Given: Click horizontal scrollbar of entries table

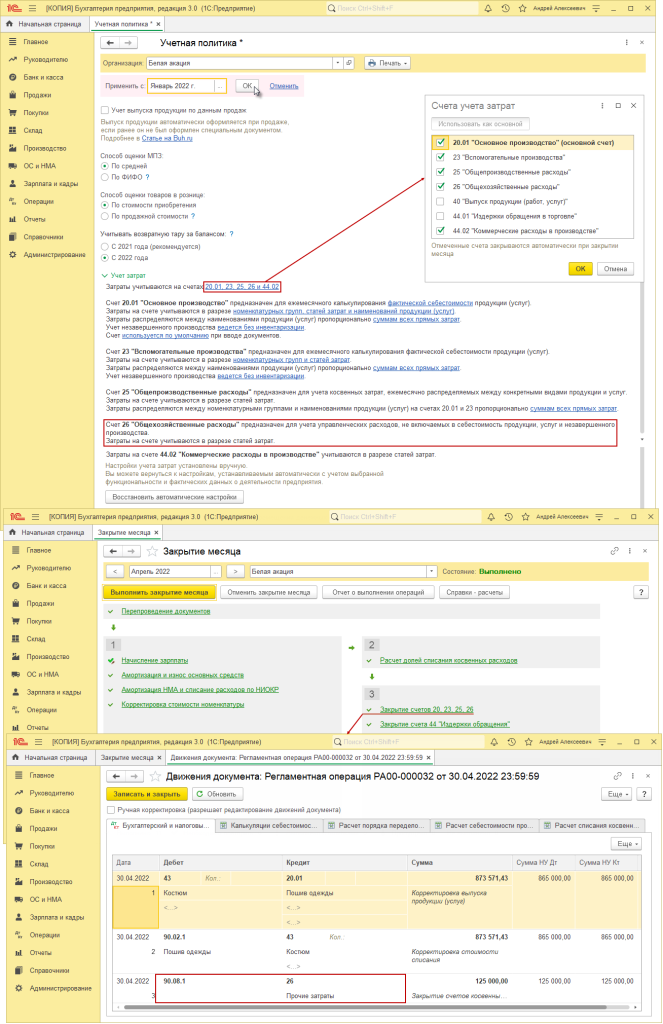Looking at the screenshot, I should [376, 1007].
